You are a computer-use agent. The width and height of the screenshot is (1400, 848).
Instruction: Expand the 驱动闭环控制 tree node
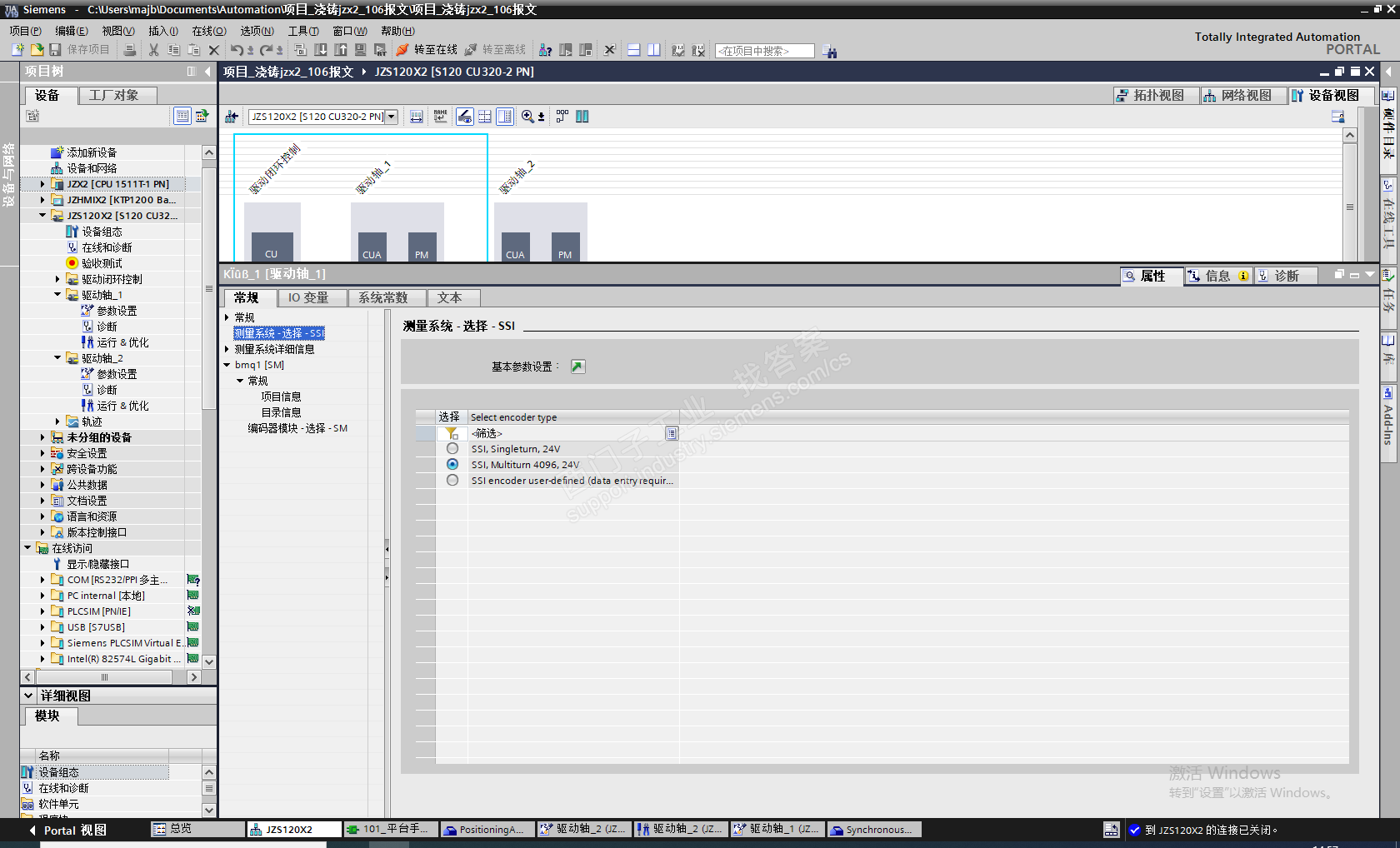[57, 279]
